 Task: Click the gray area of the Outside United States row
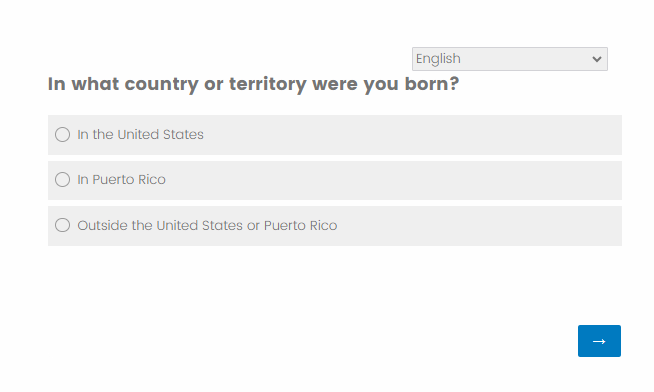[480, 226]
